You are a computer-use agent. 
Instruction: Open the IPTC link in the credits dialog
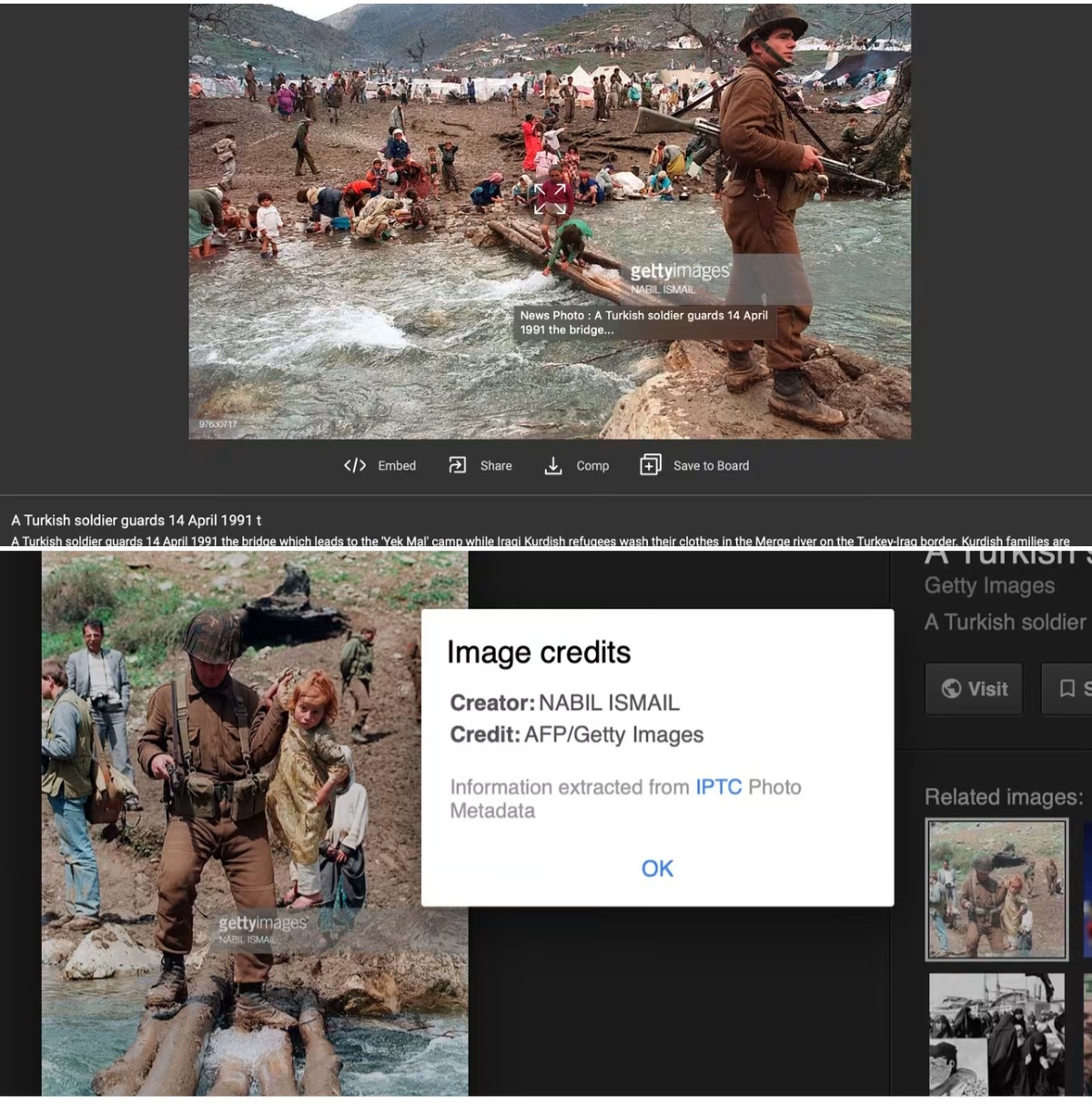[x=719, y=787]
